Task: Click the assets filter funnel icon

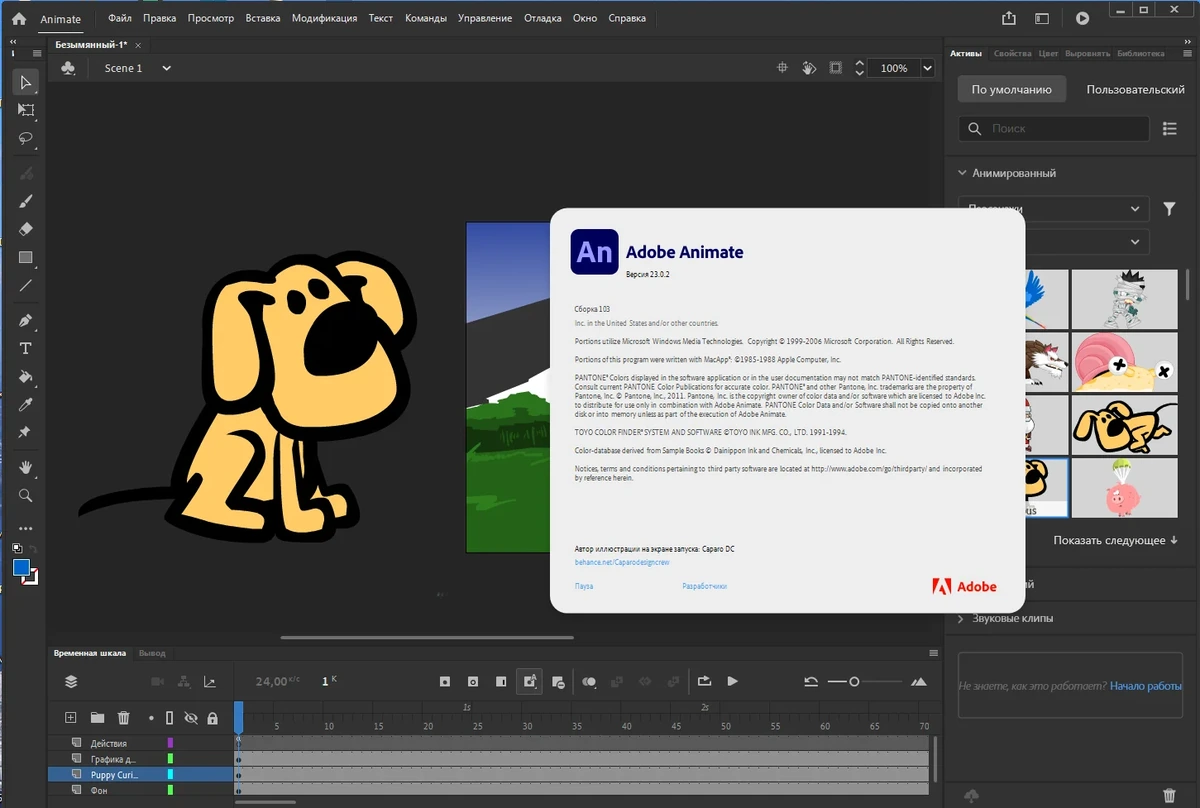Action: pyautogui.click(x=1170, y=209)
